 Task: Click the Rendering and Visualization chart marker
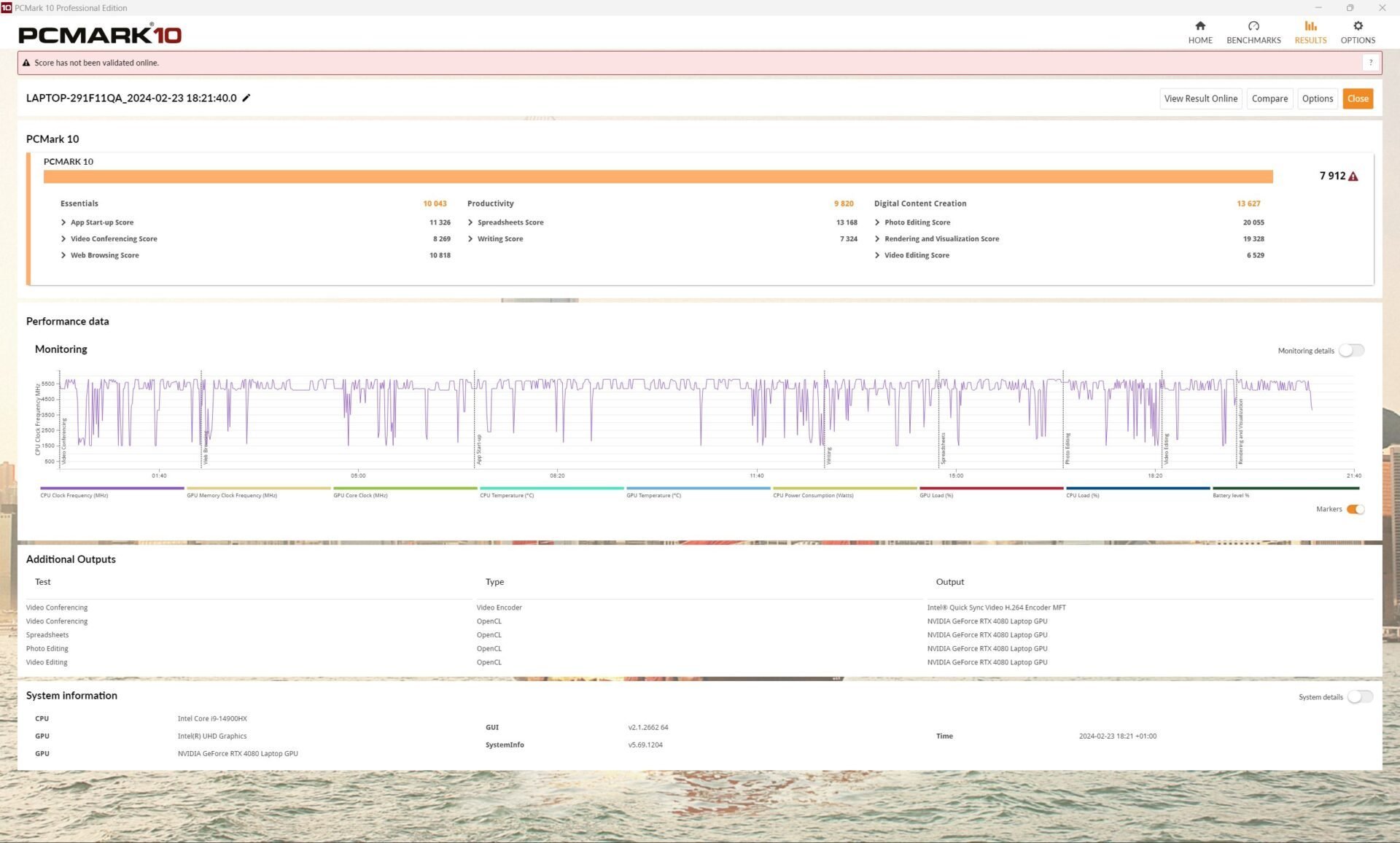tap(1240, 432)
